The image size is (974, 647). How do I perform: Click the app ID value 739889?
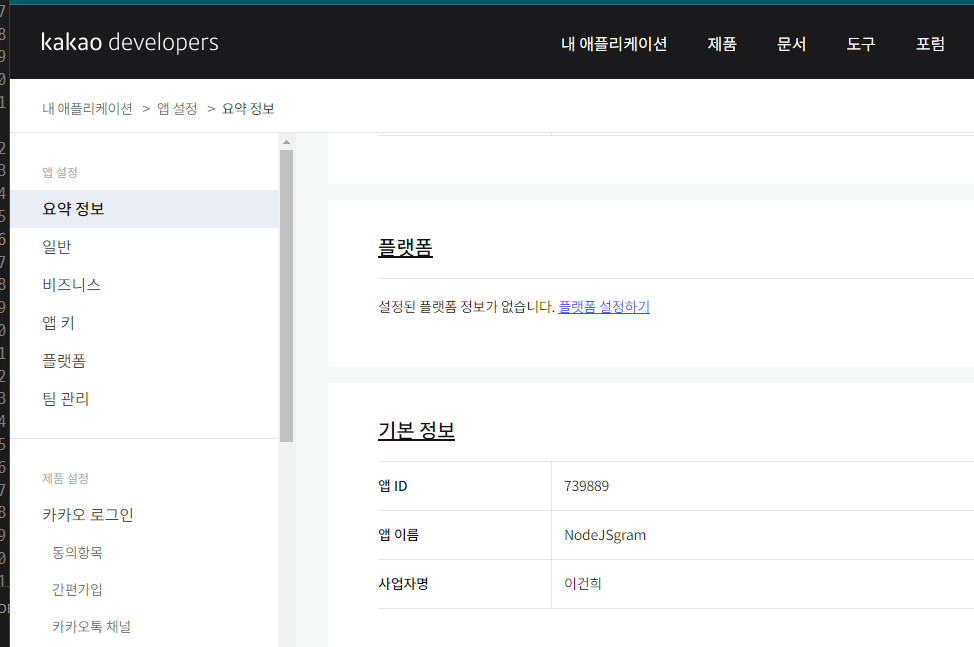point(586,486)
